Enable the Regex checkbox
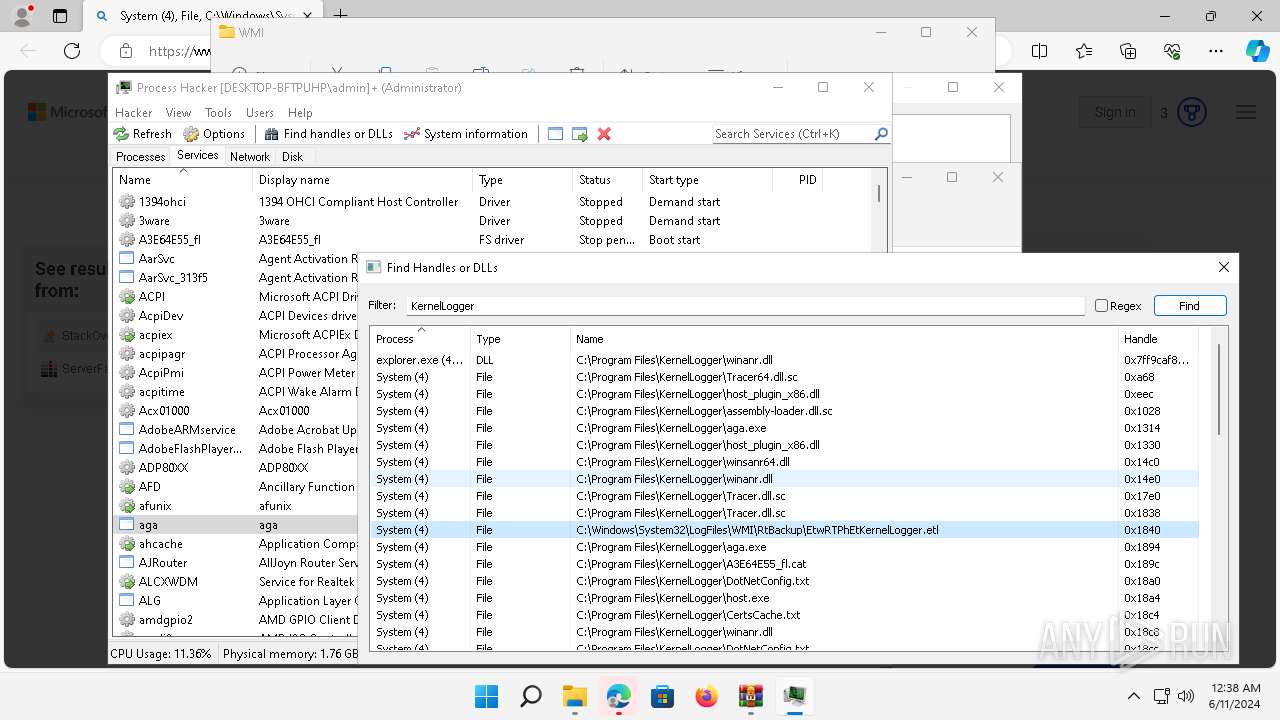This screenshot has height=720, width=1280. (x=1101, y=306)
